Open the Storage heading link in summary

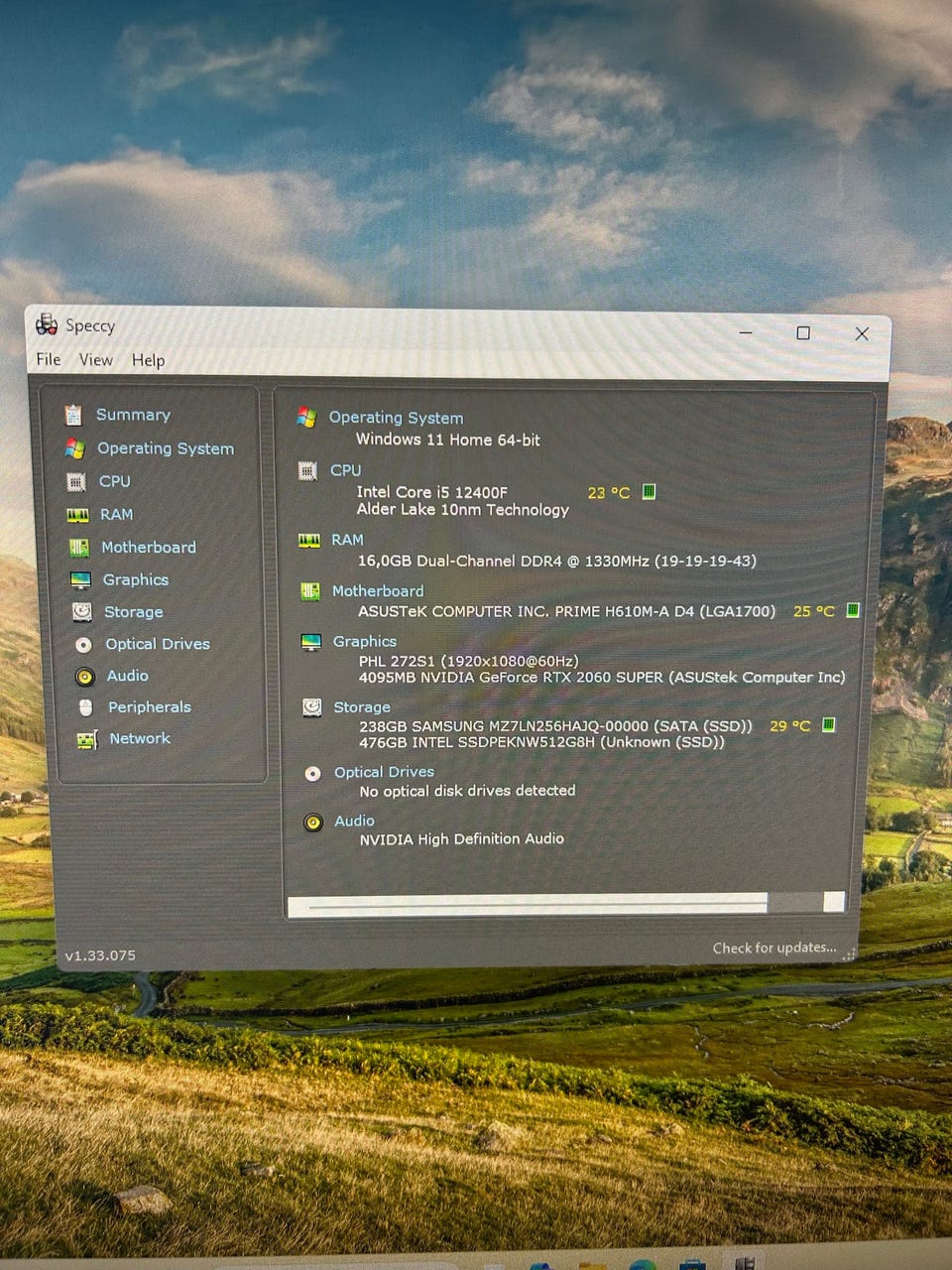point(362,707)
